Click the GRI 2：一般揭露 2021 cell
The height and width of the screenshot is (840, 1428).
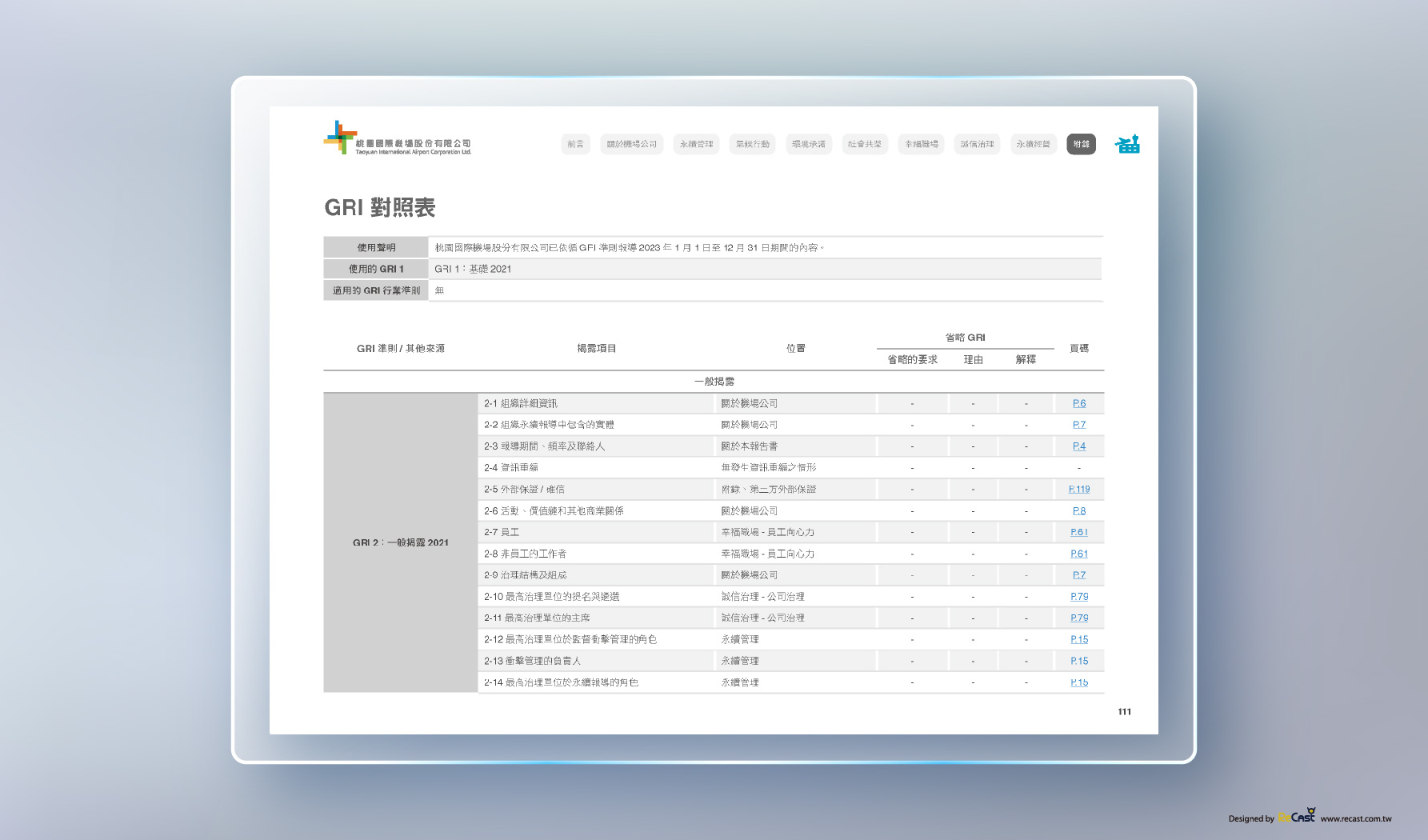pos(400,542)
